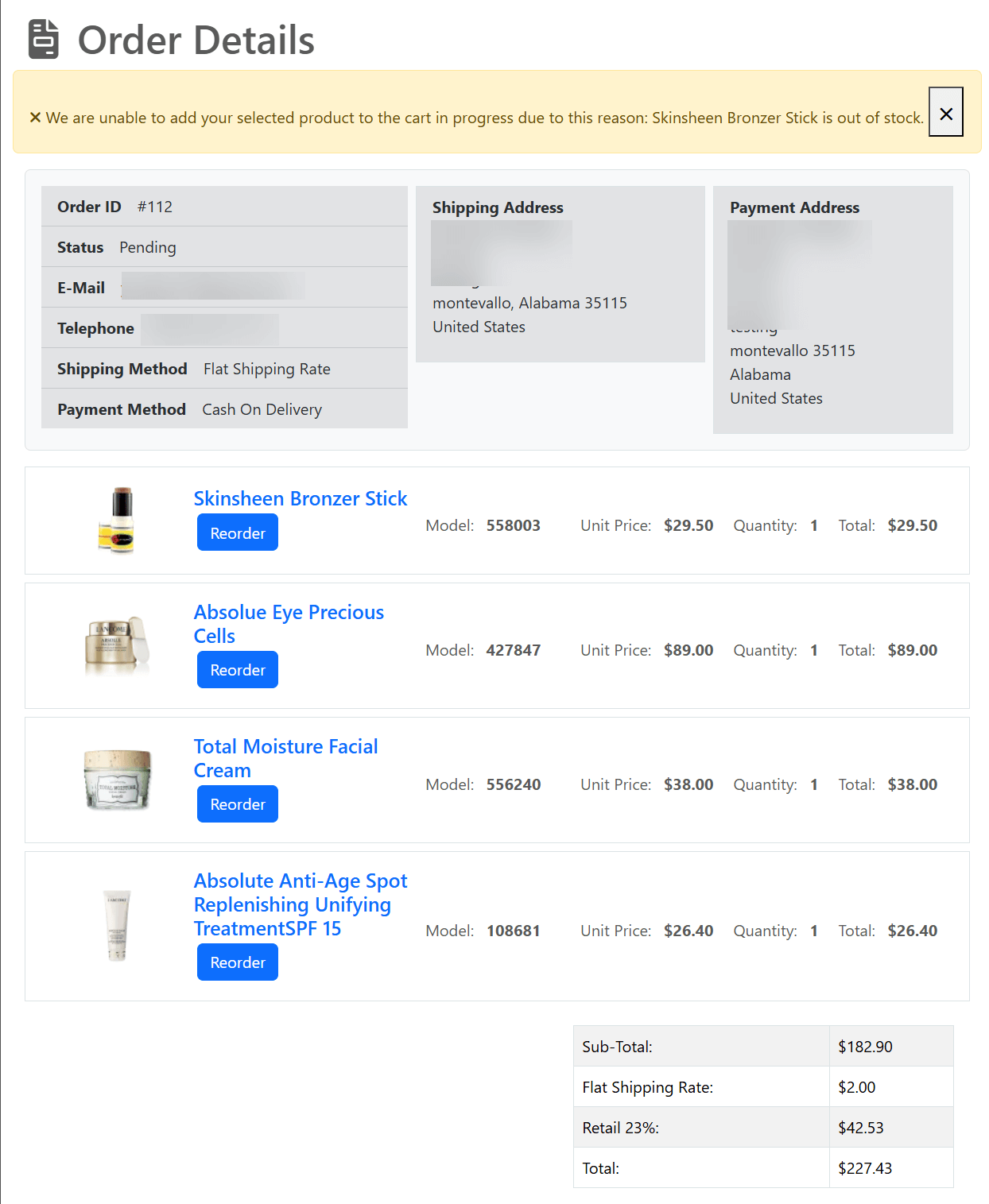Image resolution: width=989 pixels, height=1204 pixels.
Task: Reorder the Skinsheen Bronzer Stick
Action: tap(237, 532)
